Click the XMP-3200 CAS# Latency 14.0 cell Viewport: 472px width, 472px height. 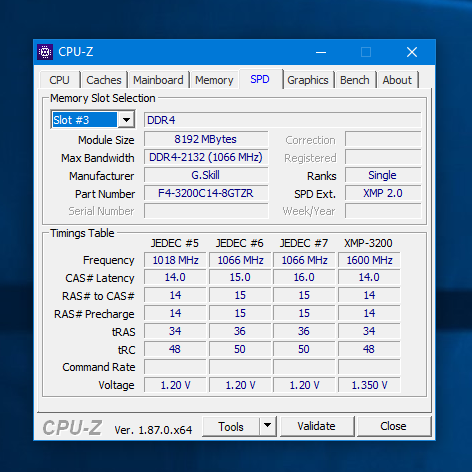369,277
